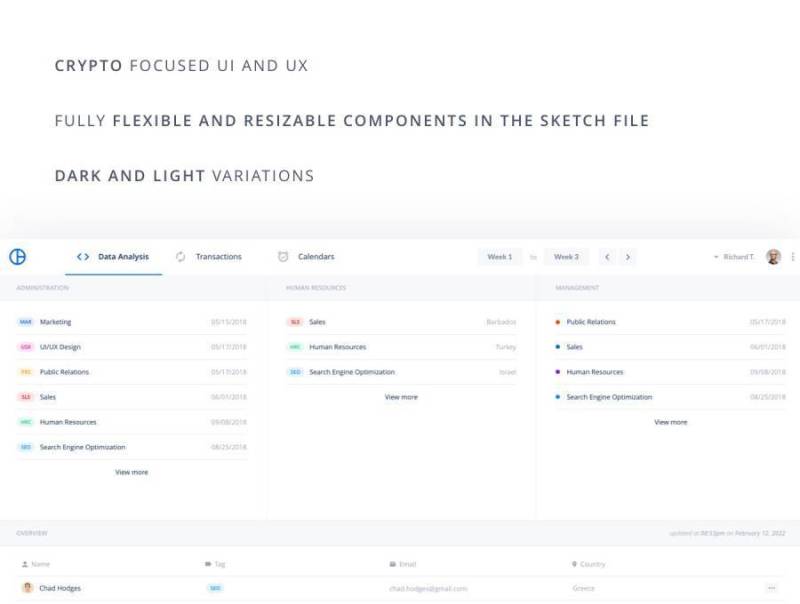Click the SEO tag in Chad Hodges row
The height and width of the screenshot is (604, 800).
215,588
